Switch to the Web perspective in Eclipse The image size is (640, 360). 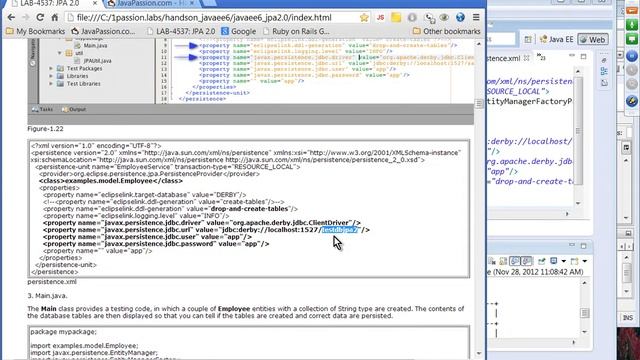coord(593,40)
